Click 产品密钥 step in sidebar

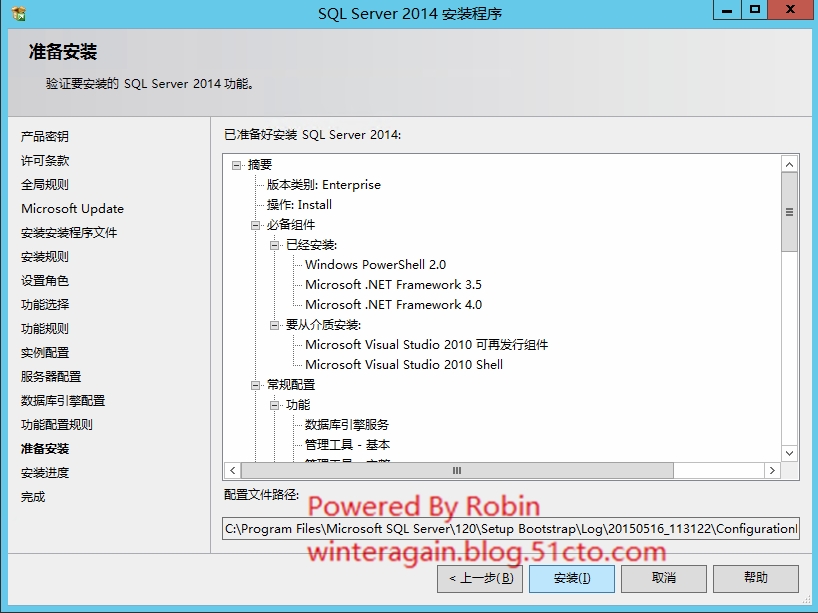point(45,137)
